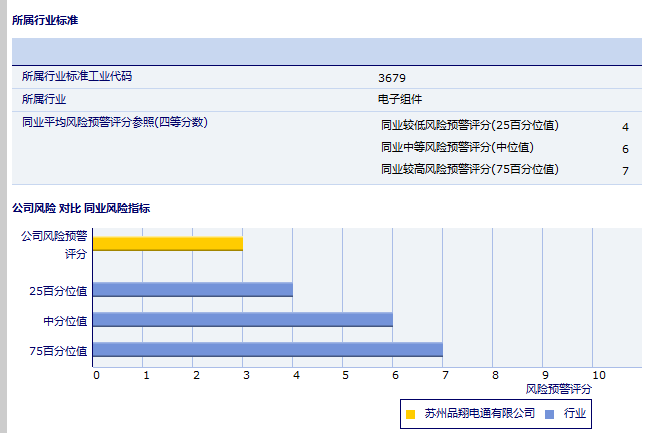Screen dimensions: 653x433
Task: Click the 所属行业 row label
Action: [x=44, y=98]
